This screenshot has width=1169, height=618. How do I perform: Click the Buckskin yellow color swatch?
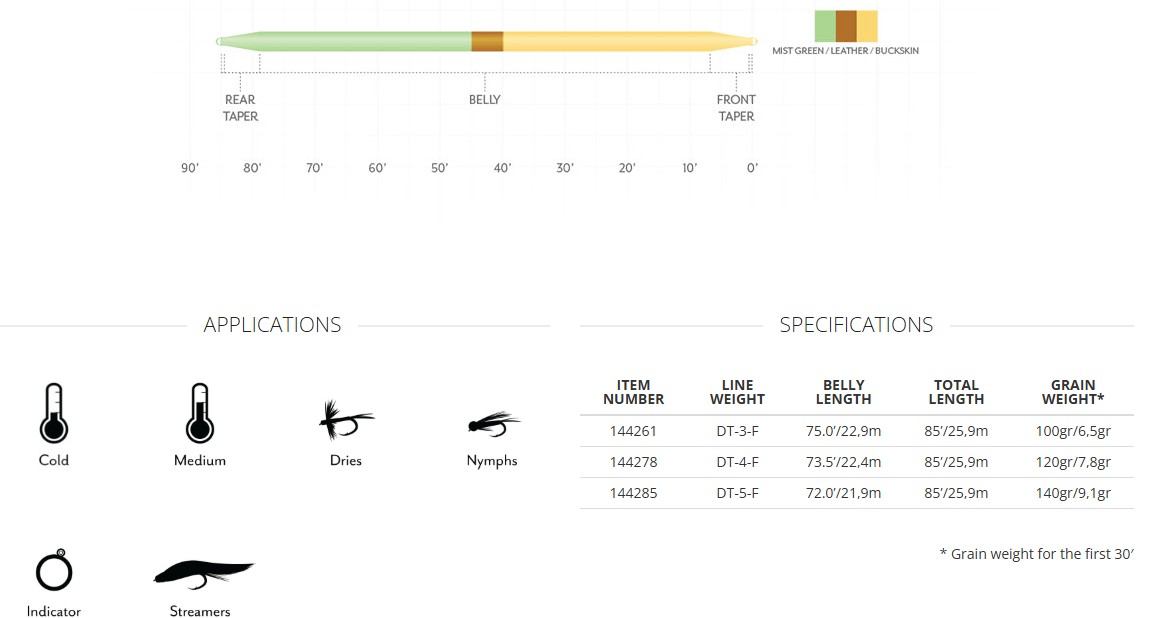coord(867,25)
